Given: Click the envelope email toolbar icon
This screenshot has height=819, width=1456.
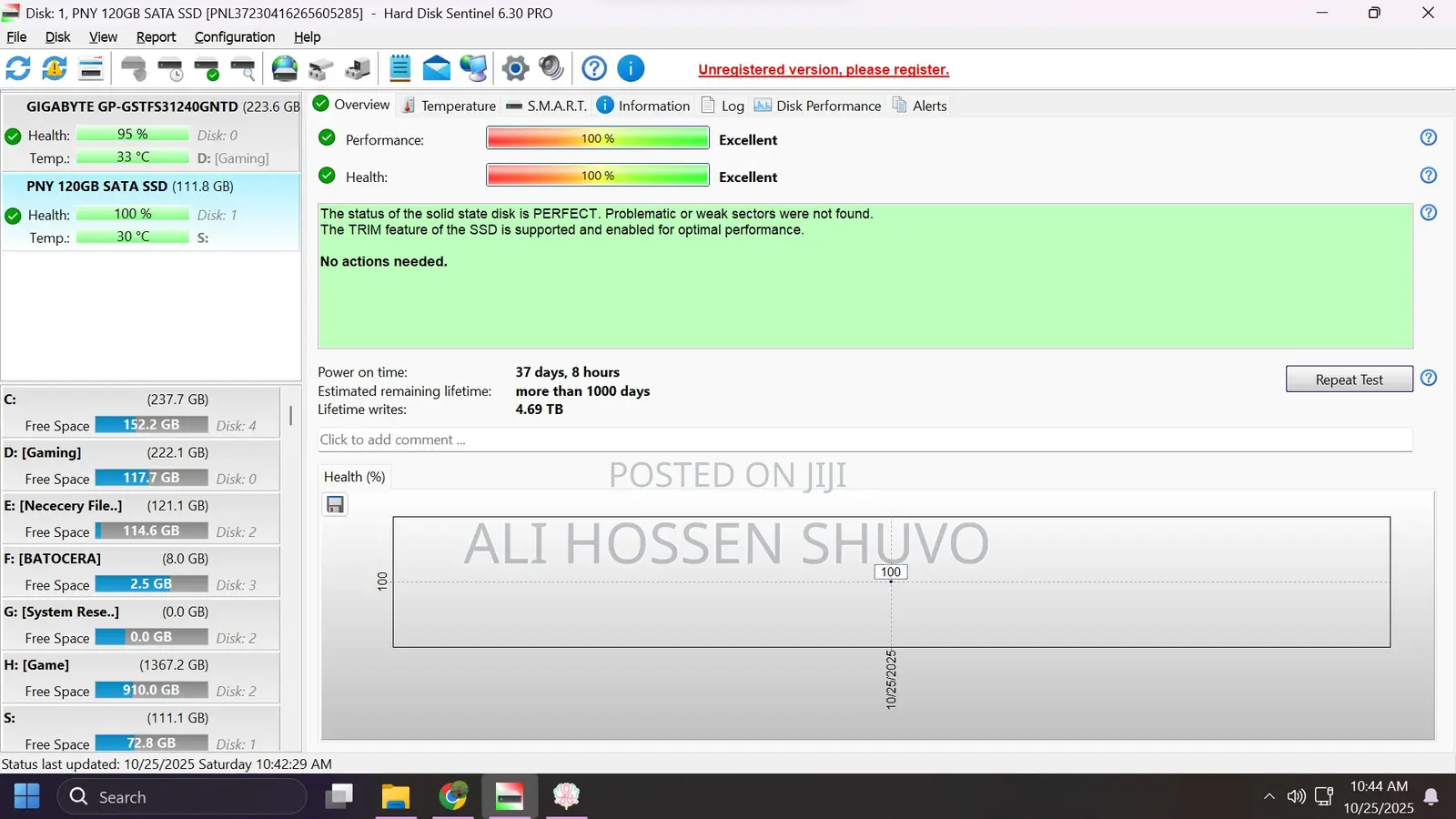Looking at the screenshot, I should click(x=437, y=68).
